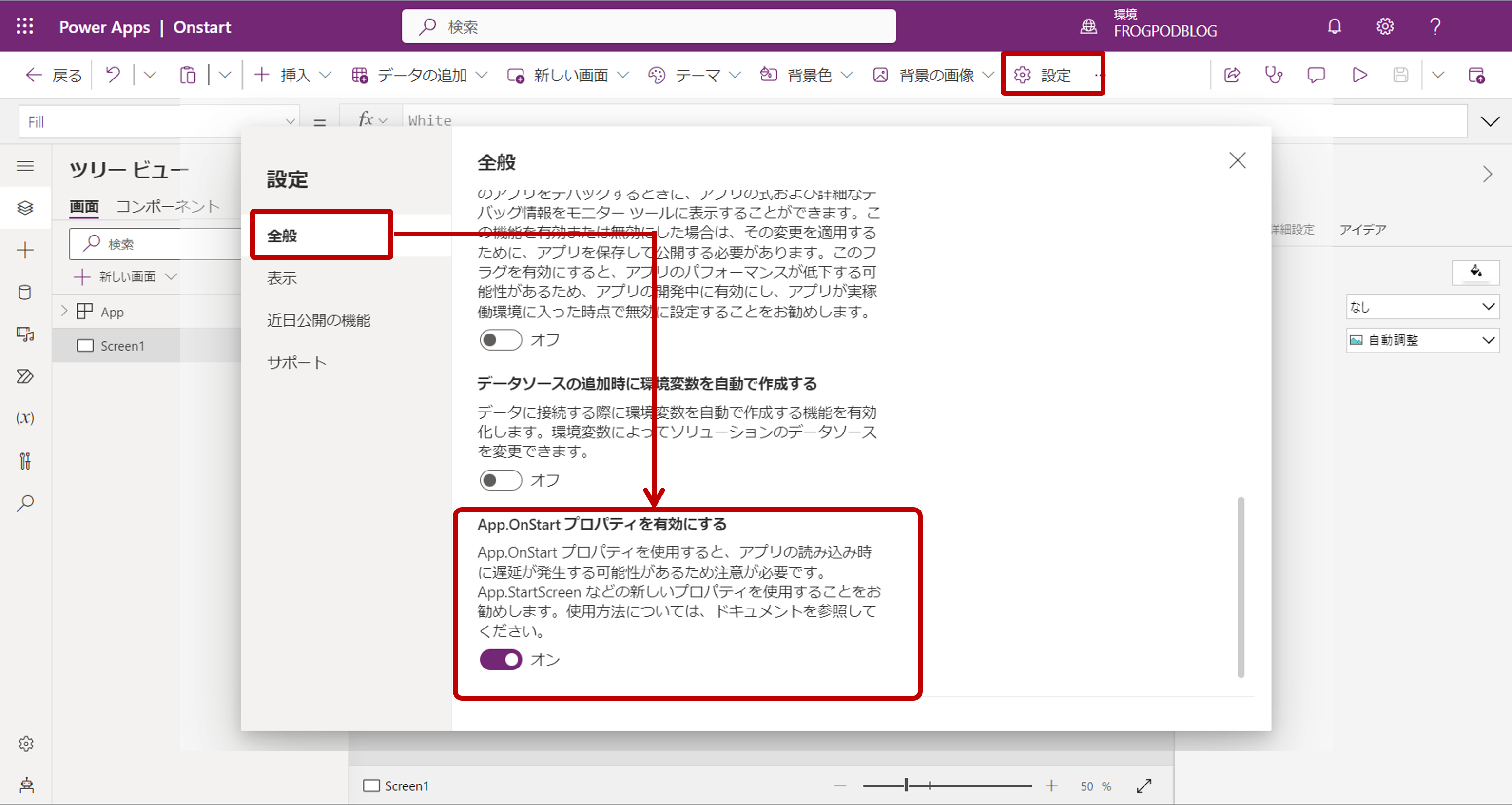Screen dimensions: 1512x805
Task: Click the 戻る back button
Action: (54, 75)
